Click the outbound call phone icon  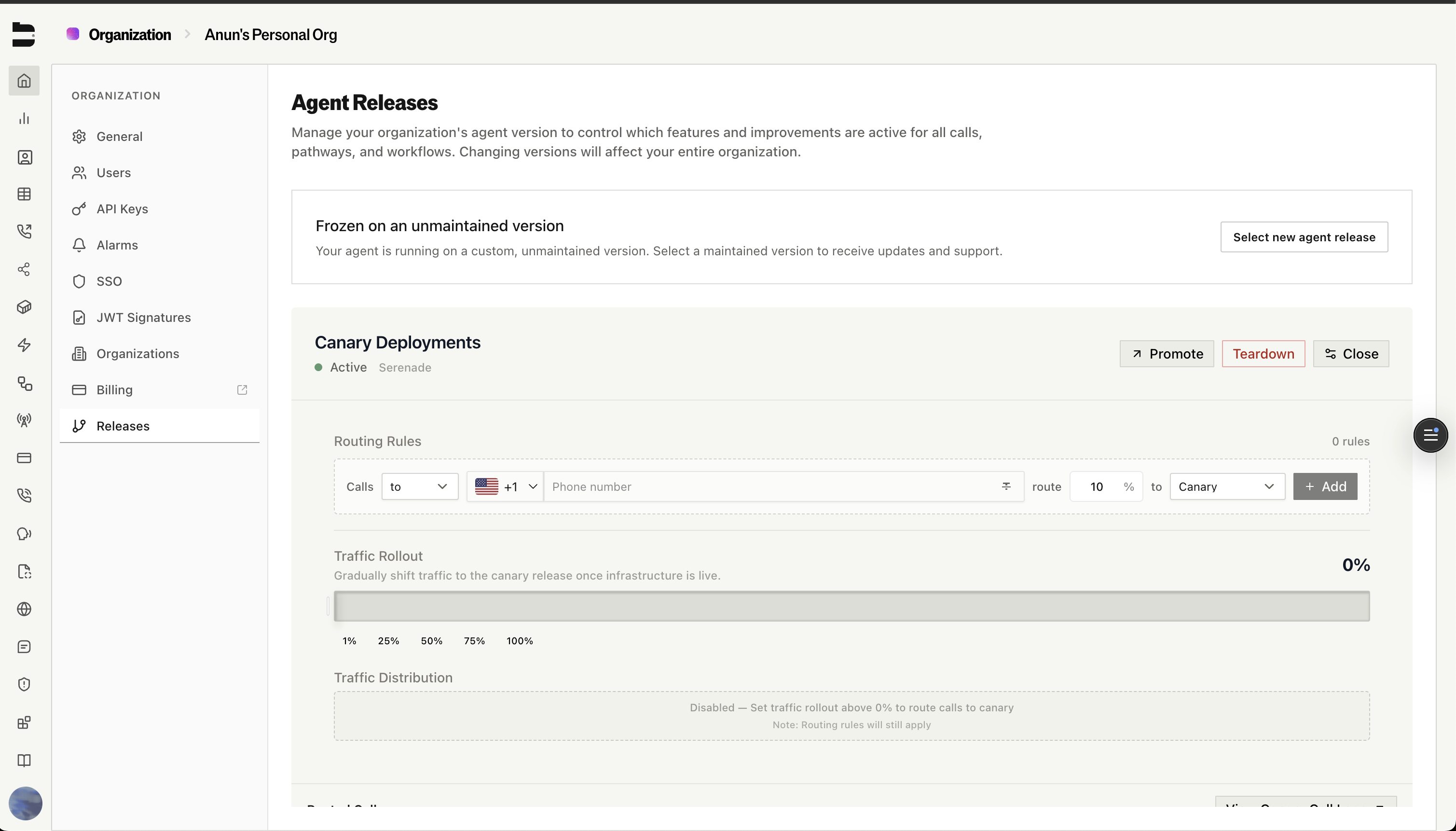[x=24, y=231]
